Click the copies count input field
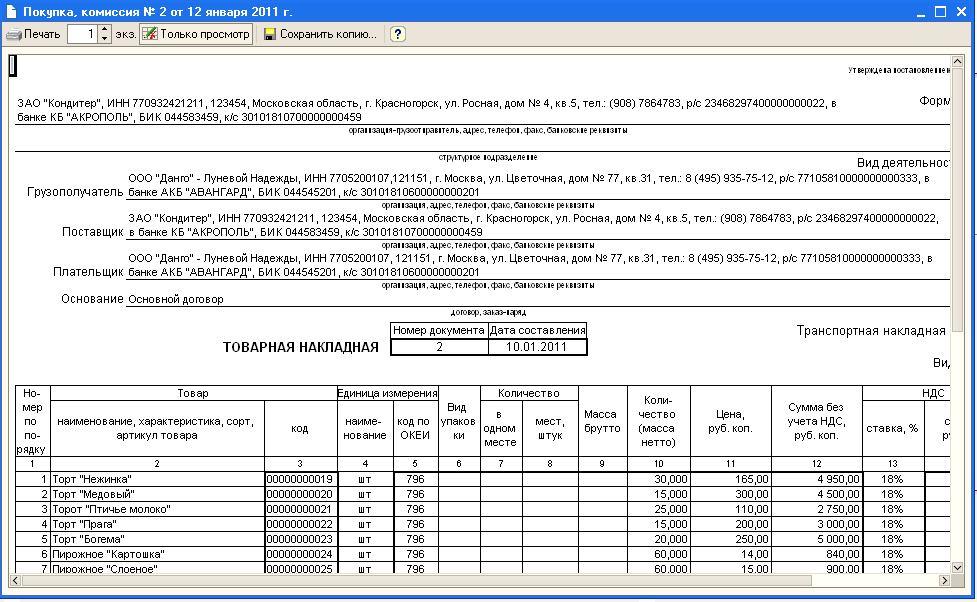The image size is (977, 602). (x=82, y=34)
